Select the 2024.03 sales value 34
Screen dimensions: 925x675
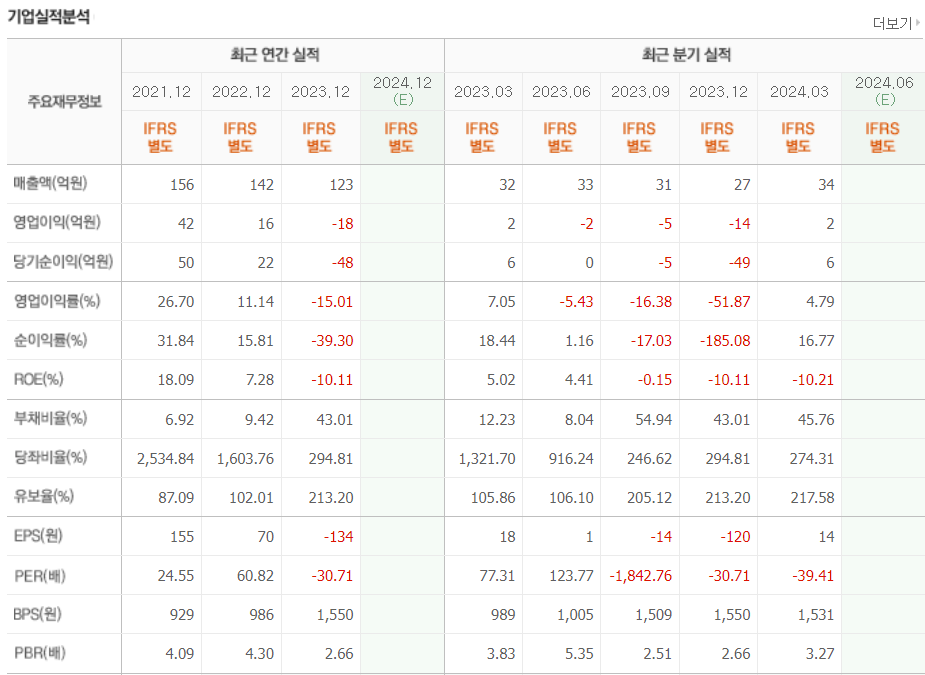tap(826, 185)
